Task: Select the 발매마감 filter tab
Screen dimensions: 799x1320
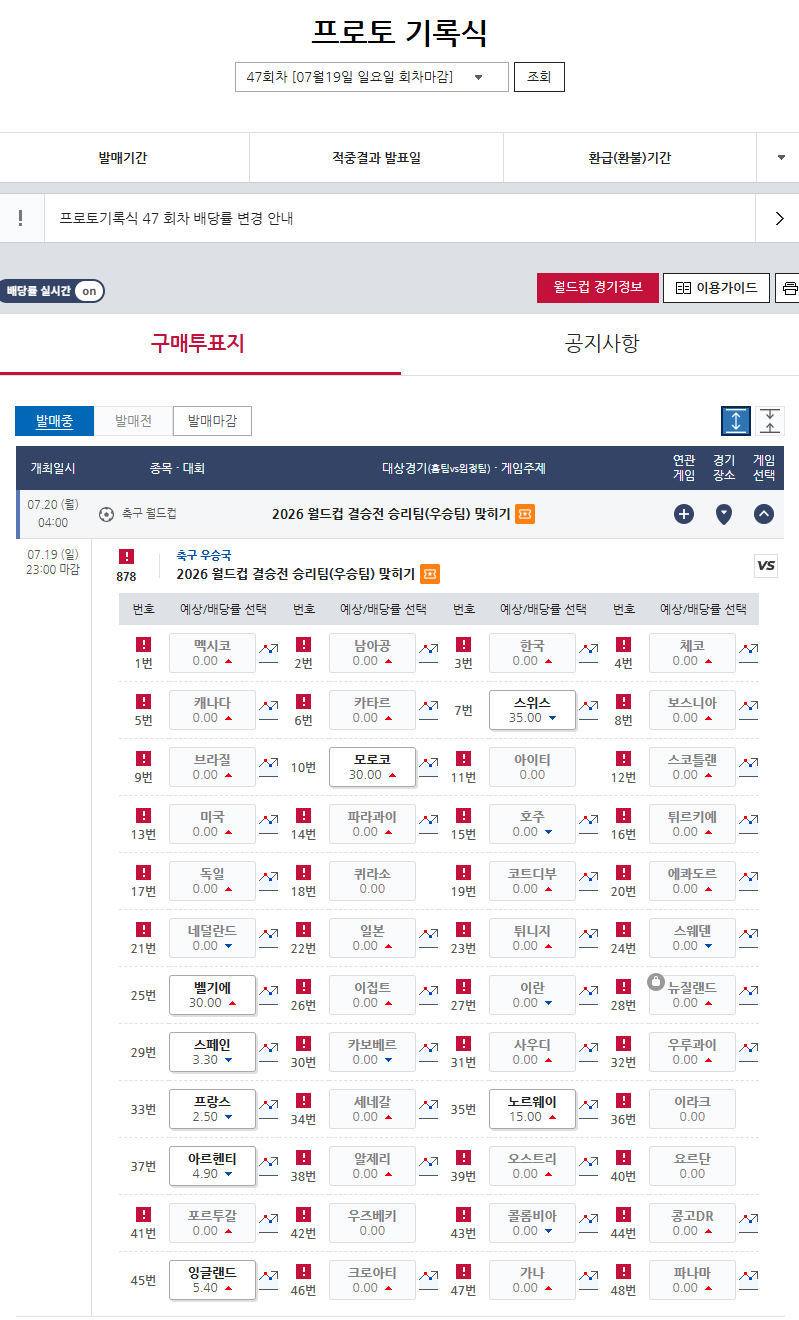Action: tap(212, 421)
